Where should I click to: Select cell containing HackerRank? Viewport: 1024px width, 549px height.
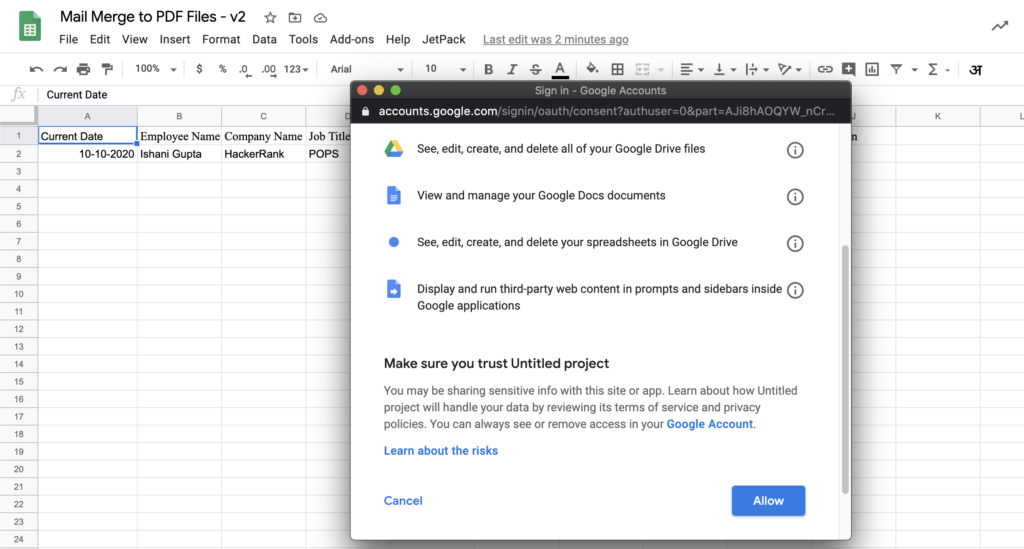coord(263,154)
